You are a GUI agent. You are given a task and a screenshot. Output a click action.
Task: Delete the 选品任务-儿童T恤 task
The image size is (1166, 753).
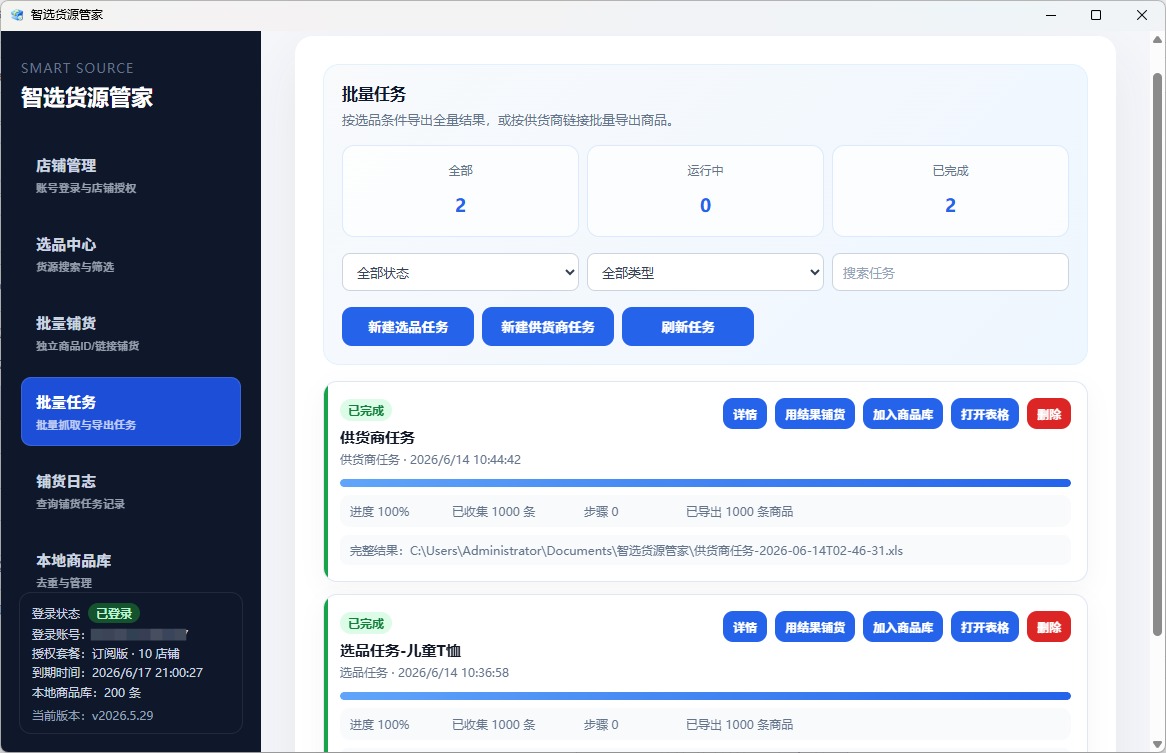(1049, 627)
